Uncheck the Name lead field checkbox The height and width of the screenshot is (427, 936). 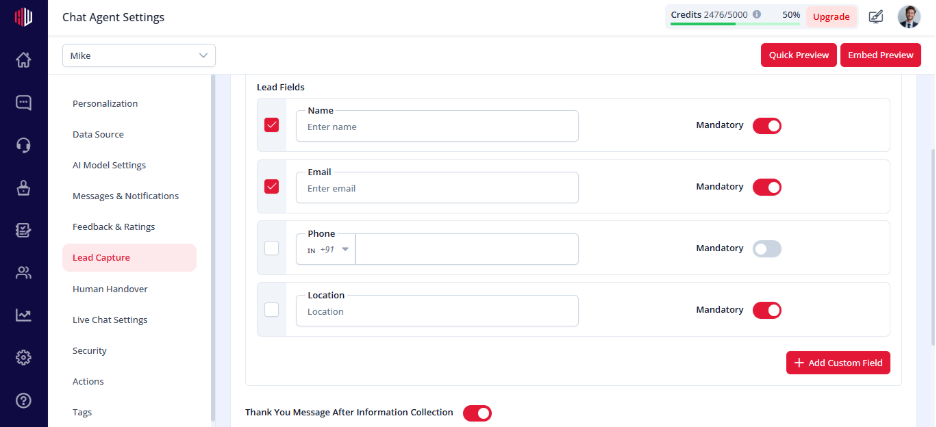[x=272, y=125]
